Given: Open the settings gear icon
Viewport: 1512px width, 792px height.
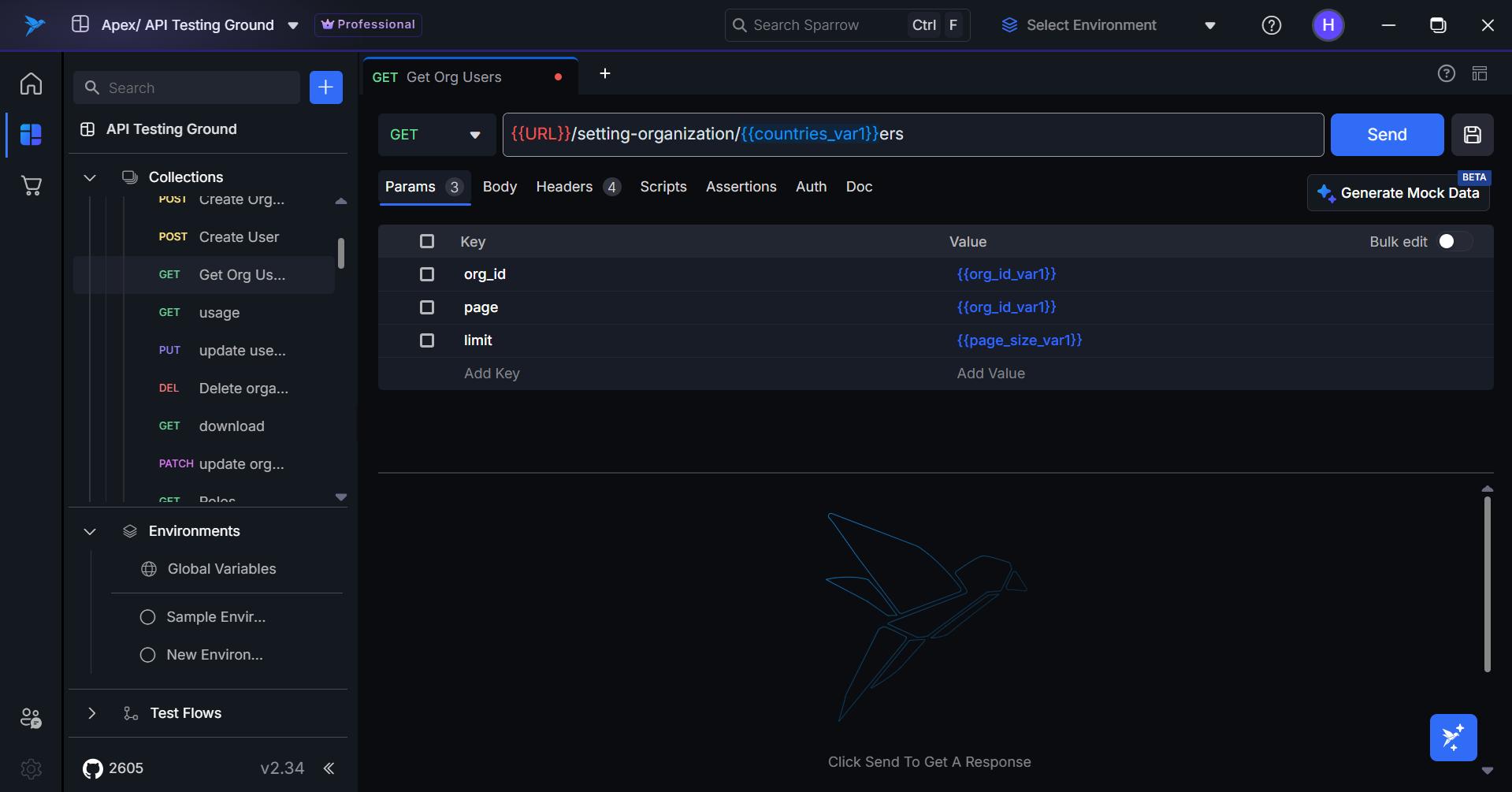Looking at the screenshot, I should [31, 768].
